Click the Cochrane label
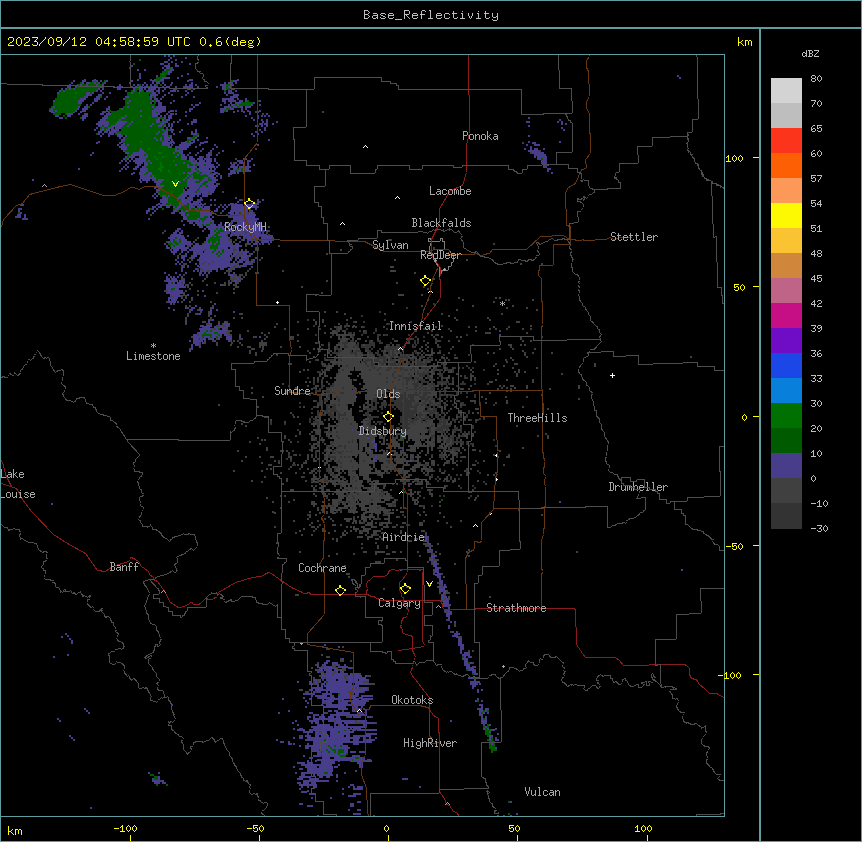 (x=322, y=568)
